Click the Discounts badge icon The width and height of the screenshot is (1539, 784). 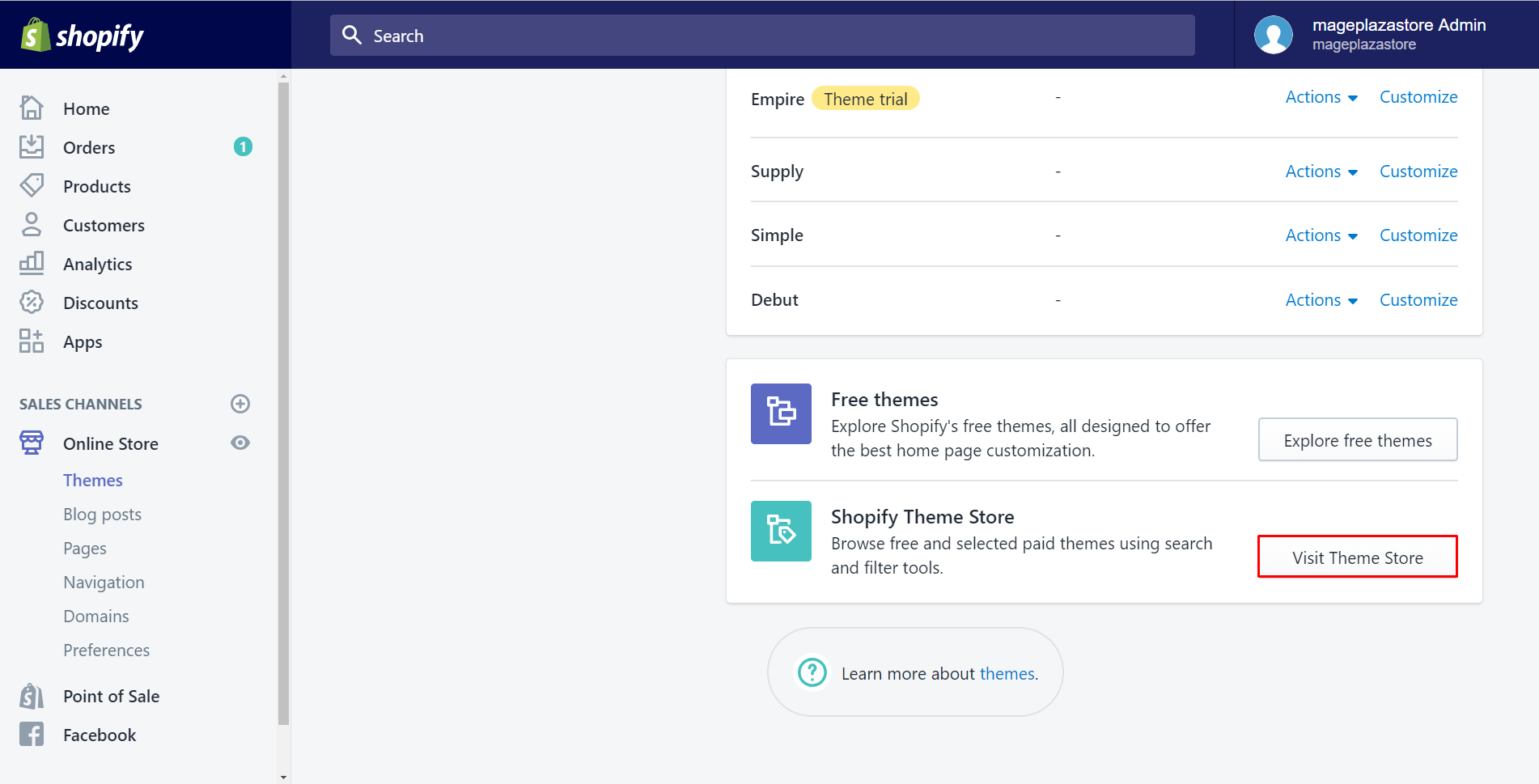point(32,302)
